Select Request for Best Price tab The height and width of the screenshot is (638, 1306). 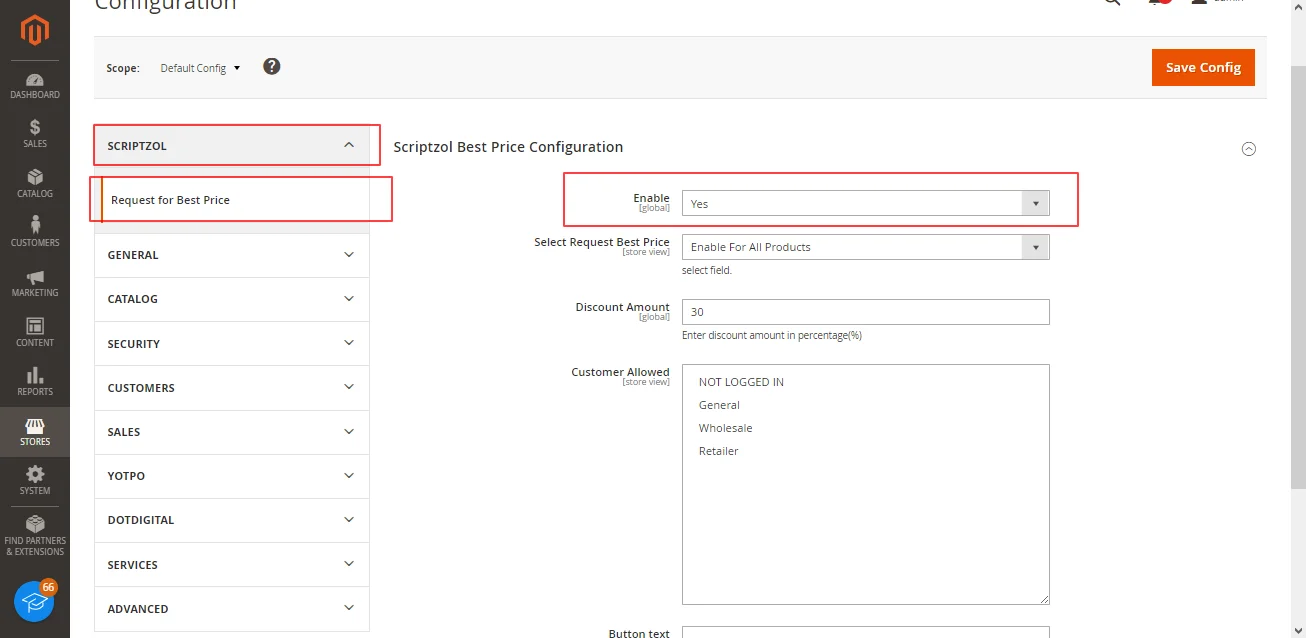coord(234,200)
